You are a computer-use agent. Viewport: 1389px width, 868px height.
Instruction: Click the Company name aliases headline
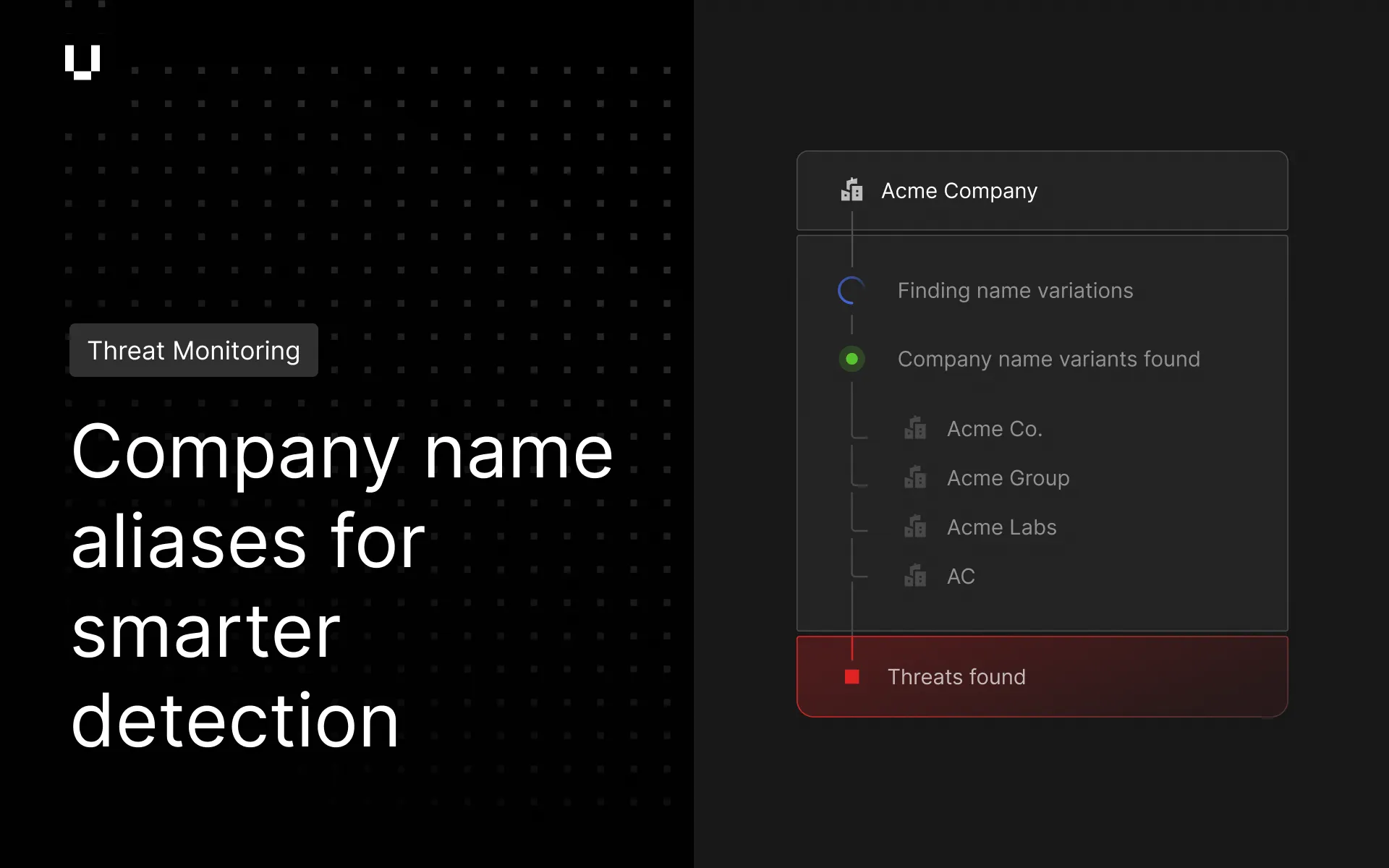341,586
